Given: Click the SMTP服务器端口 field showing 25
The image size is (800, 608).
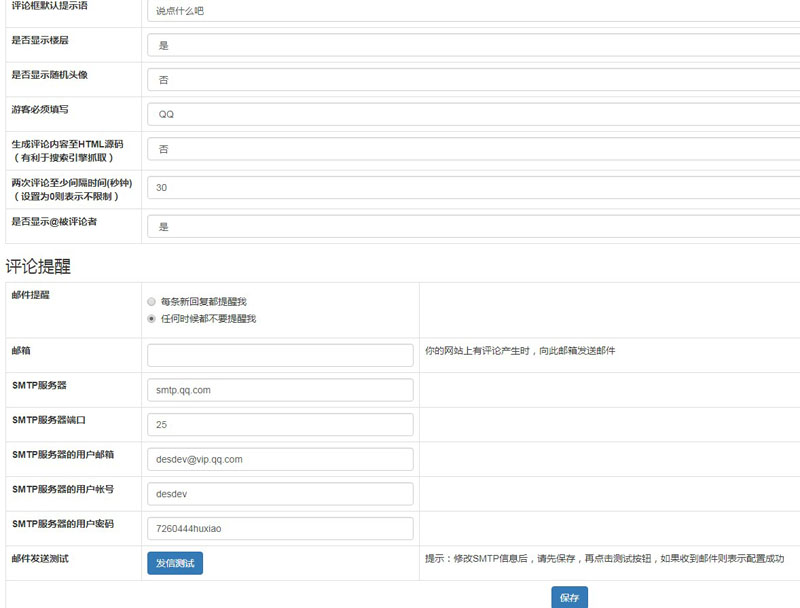Looking at the screenshot, I should point(280,424).
